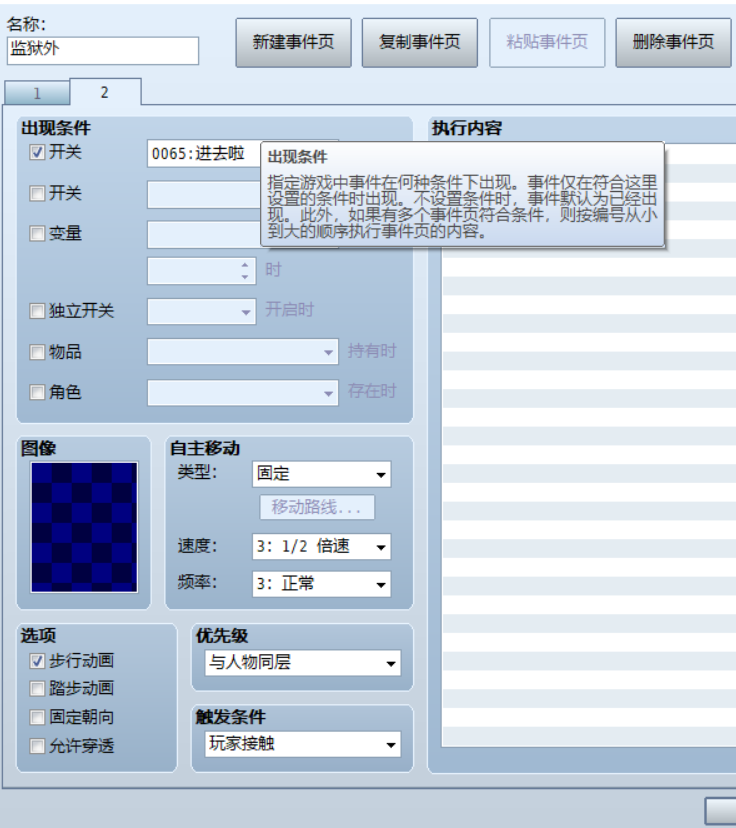Viewport: 736px width, 828px height.
Task: Open the 频率 frequency dropdown
Action: tap(322, 584)
